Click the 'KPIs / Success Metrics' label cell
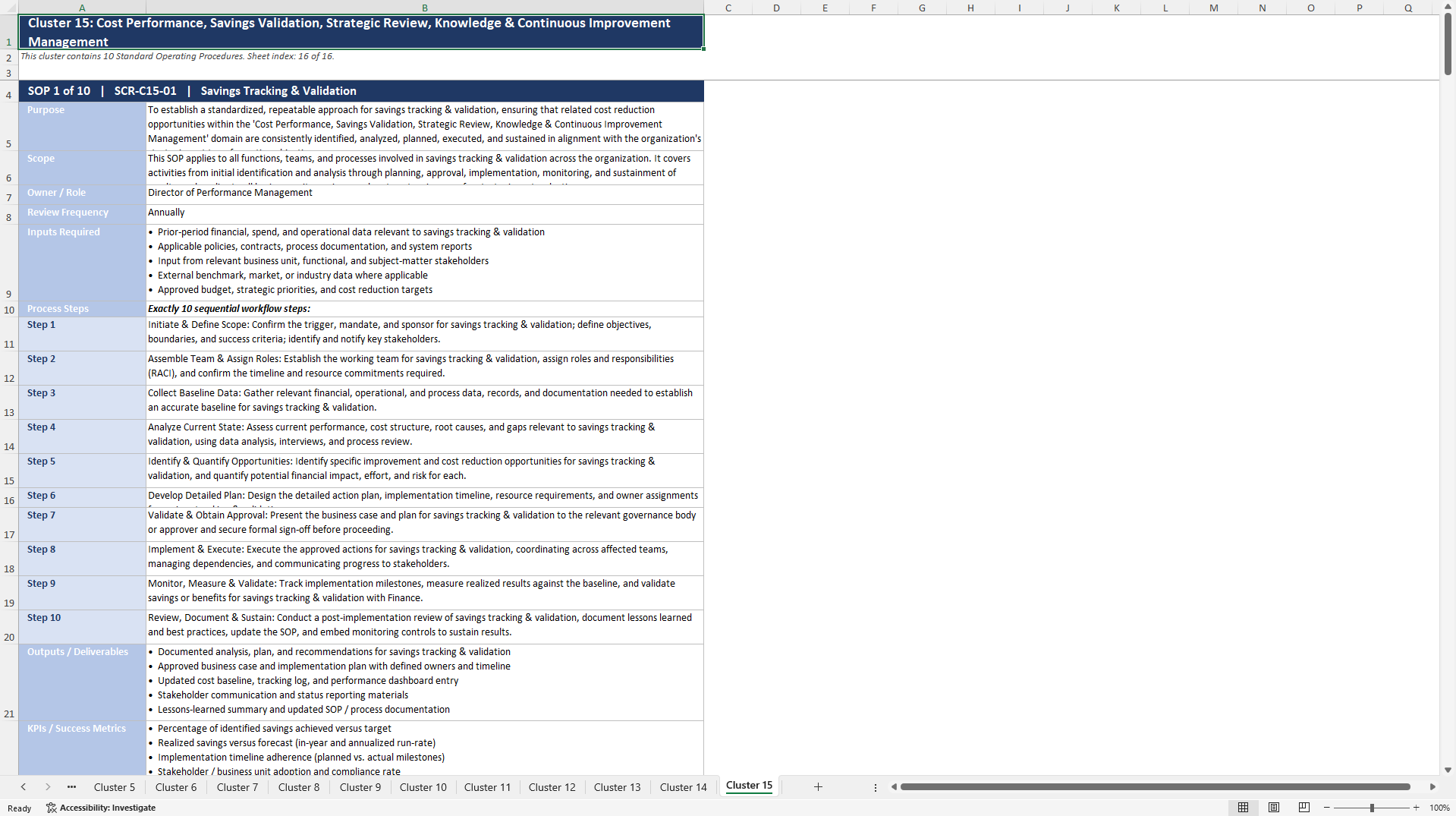This screenshot has width=1456, height=816. (82, 748)
